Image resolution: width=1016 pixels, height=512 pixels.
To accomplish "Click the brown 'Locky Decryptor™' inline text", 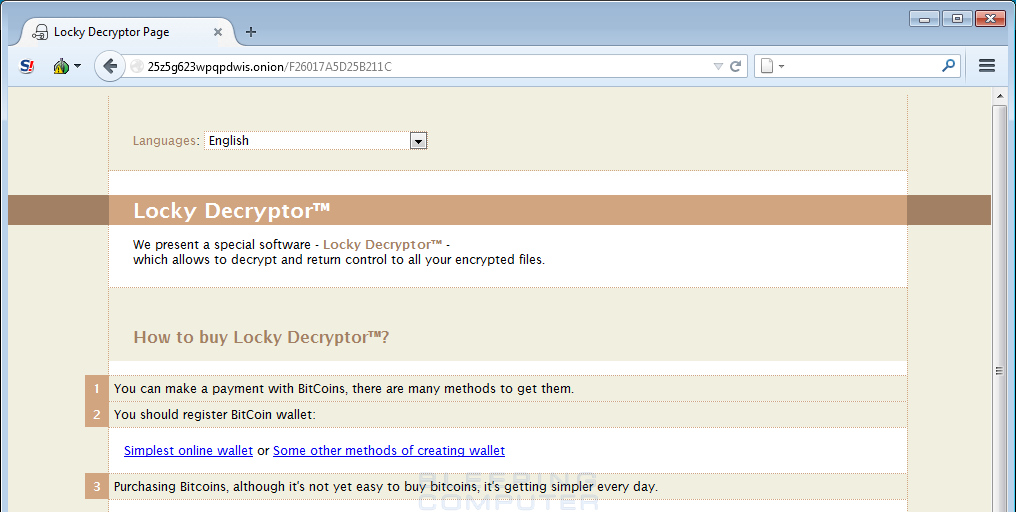I will [382, 244].
